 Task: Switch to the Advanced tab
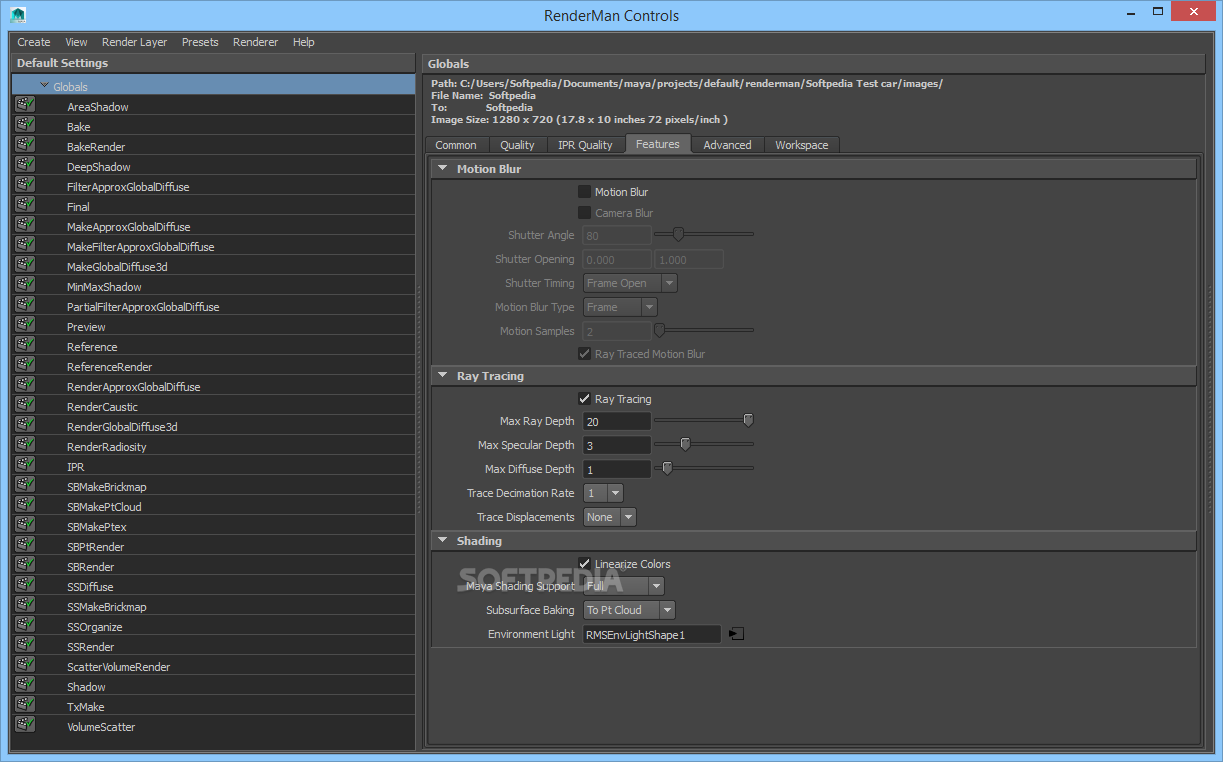coord(727,145)
